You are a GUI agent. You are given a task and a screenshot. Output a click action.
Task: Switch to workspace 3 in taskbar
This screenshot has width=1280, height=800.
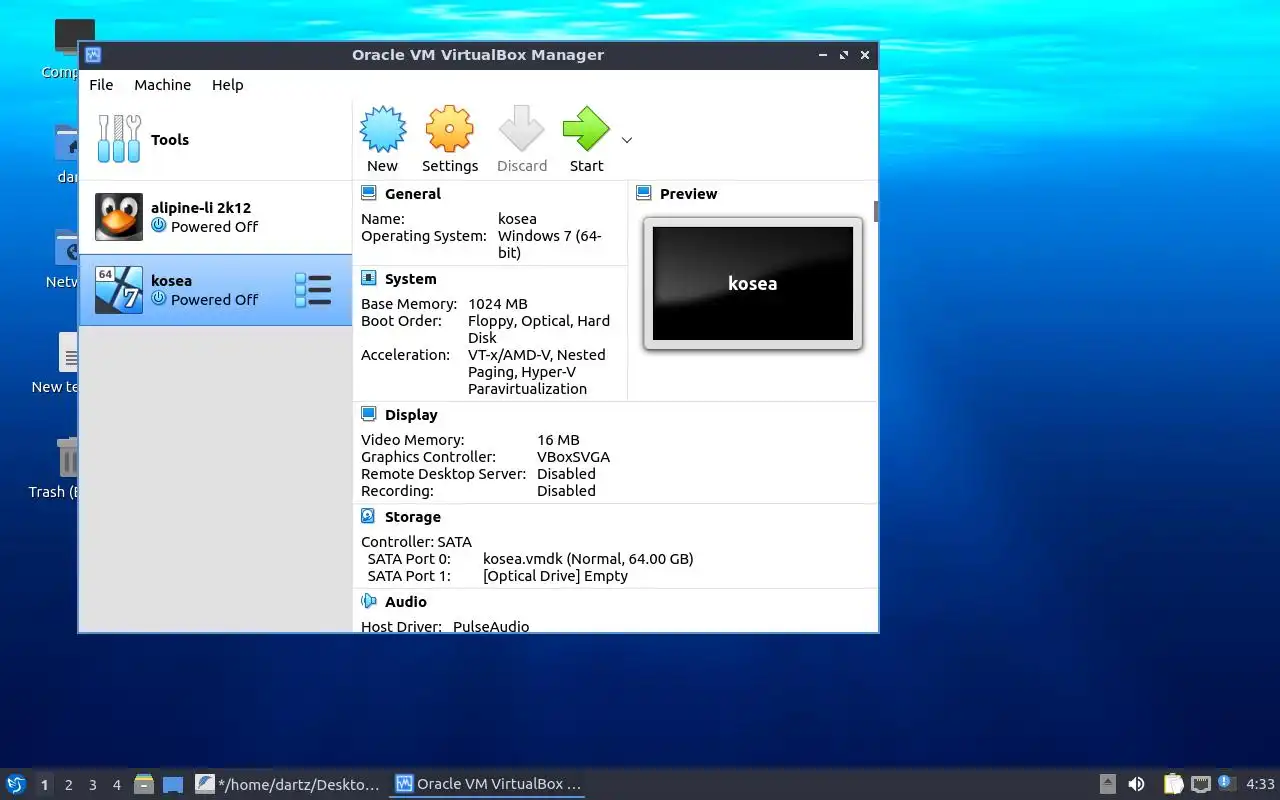(93, 785)
